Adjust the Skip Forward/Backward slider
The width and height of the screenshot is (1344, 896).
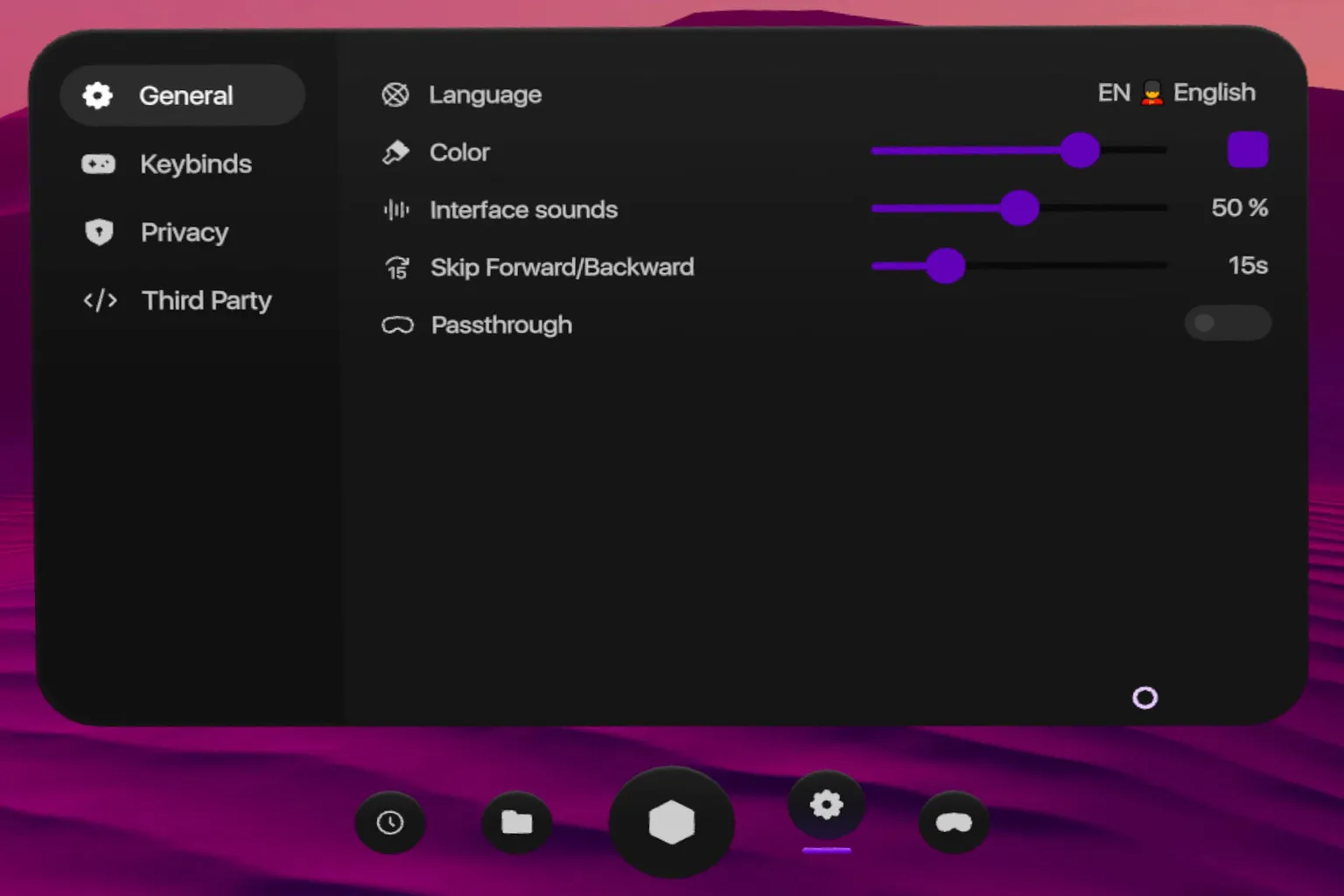tap(1019, 265)
